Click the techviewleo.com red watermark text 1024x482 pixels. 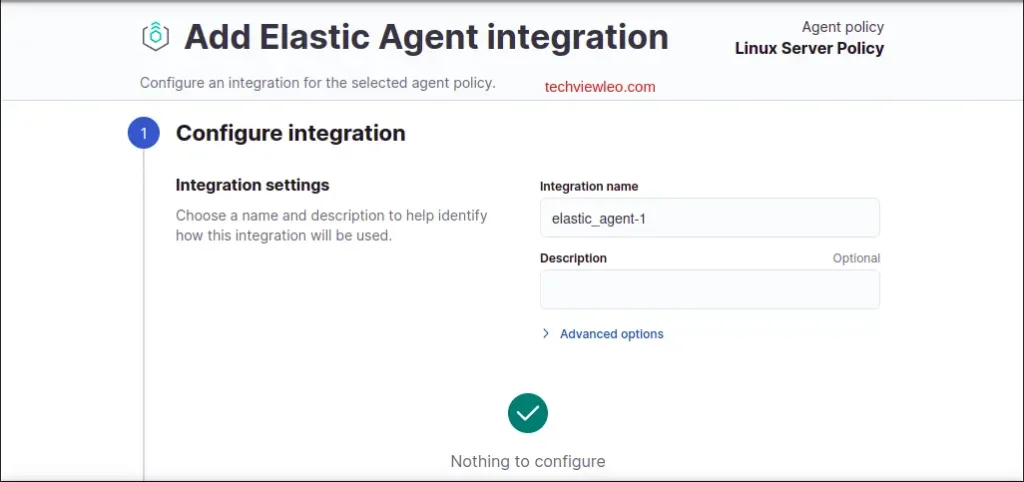tap(600, 87)
